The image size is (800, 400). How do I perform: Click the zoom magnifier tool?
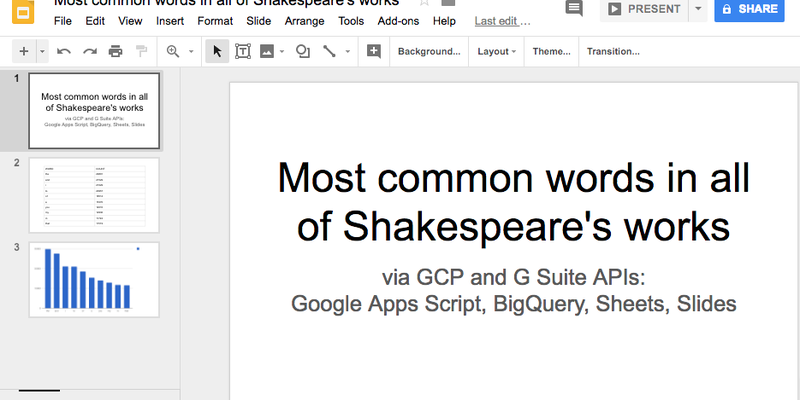[x=173, y=51]
